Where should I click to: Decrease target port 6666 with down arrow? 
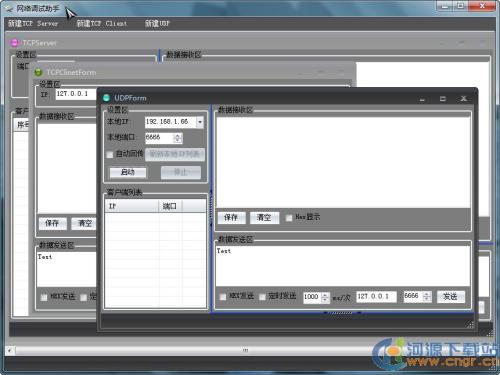[427, 299]
